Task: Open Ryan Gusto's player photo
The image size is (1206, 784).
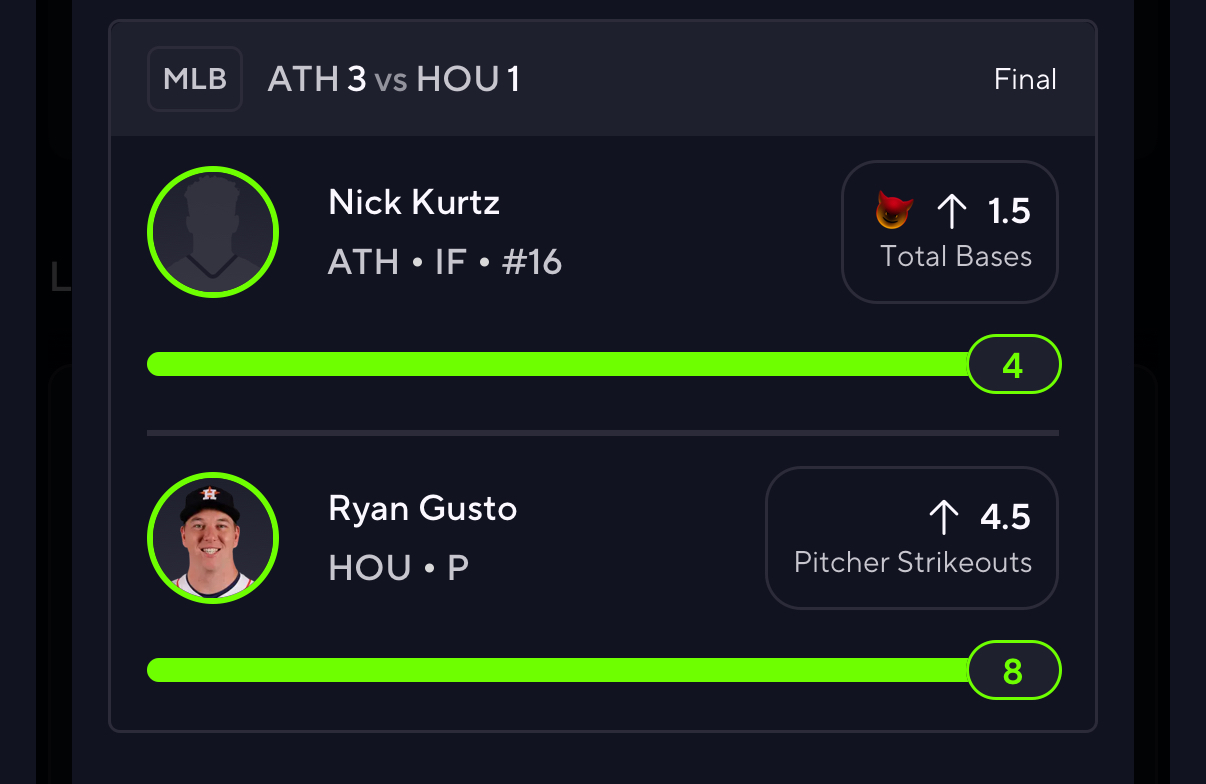Action: click(x=213, y=538)
